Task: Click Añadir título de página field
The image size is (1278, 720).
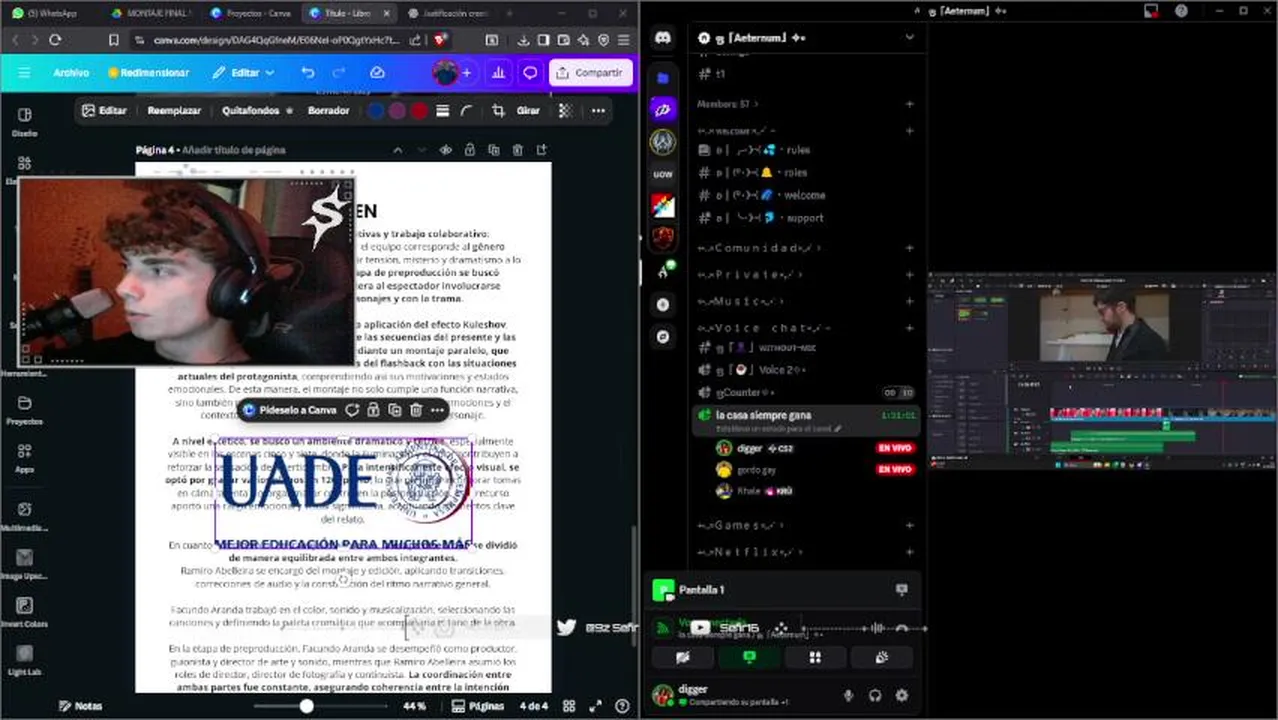Action: pyautogui.click(x=233, y=150)
